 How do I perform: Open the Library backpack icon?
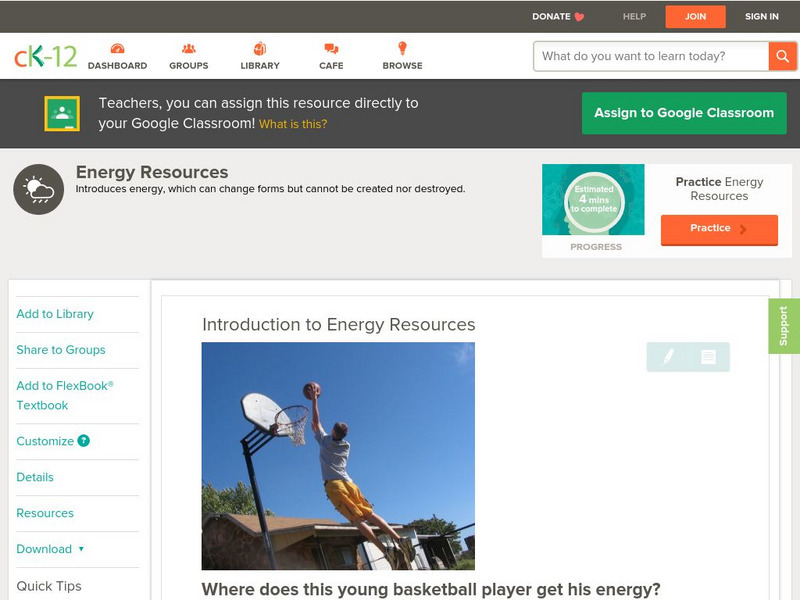pos(260,48)
